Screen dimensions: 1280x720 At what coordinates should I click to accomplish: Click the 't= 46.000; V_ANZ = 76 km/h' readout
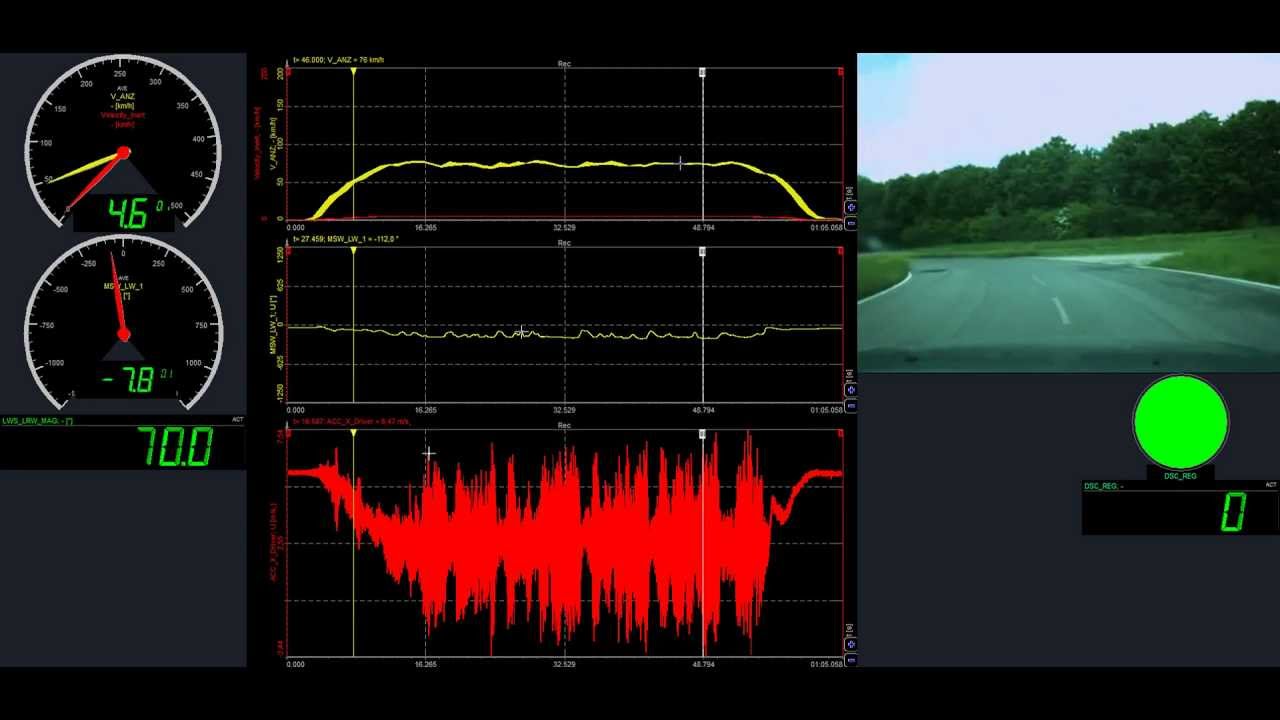[x=337, y=60]
